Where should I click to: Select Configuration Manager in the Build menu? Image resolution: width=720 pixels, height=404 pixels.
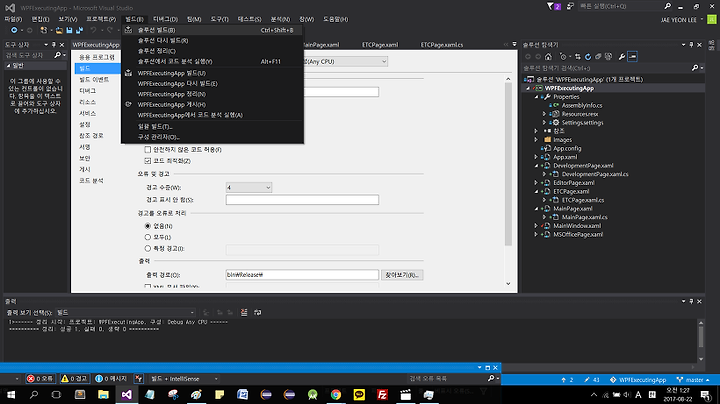(212, 137)
